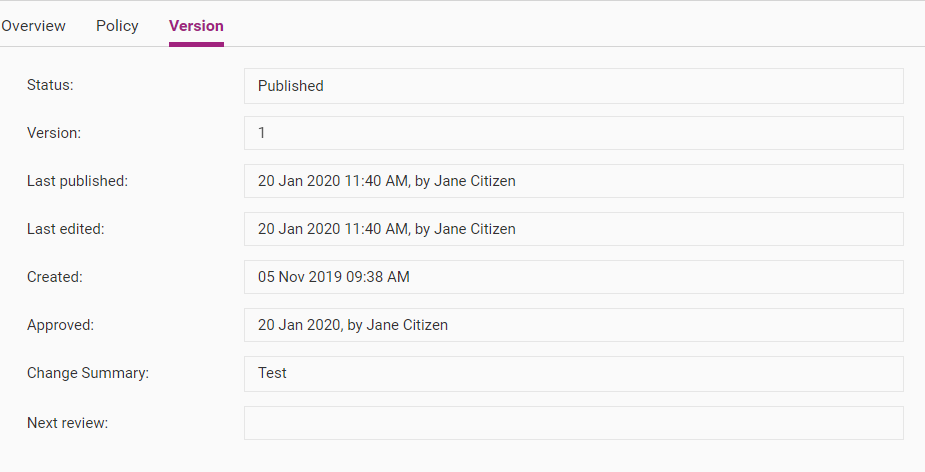Screen dimensions: 925x472
Task: Select the Version tab
Action: [x=196, y=26]
